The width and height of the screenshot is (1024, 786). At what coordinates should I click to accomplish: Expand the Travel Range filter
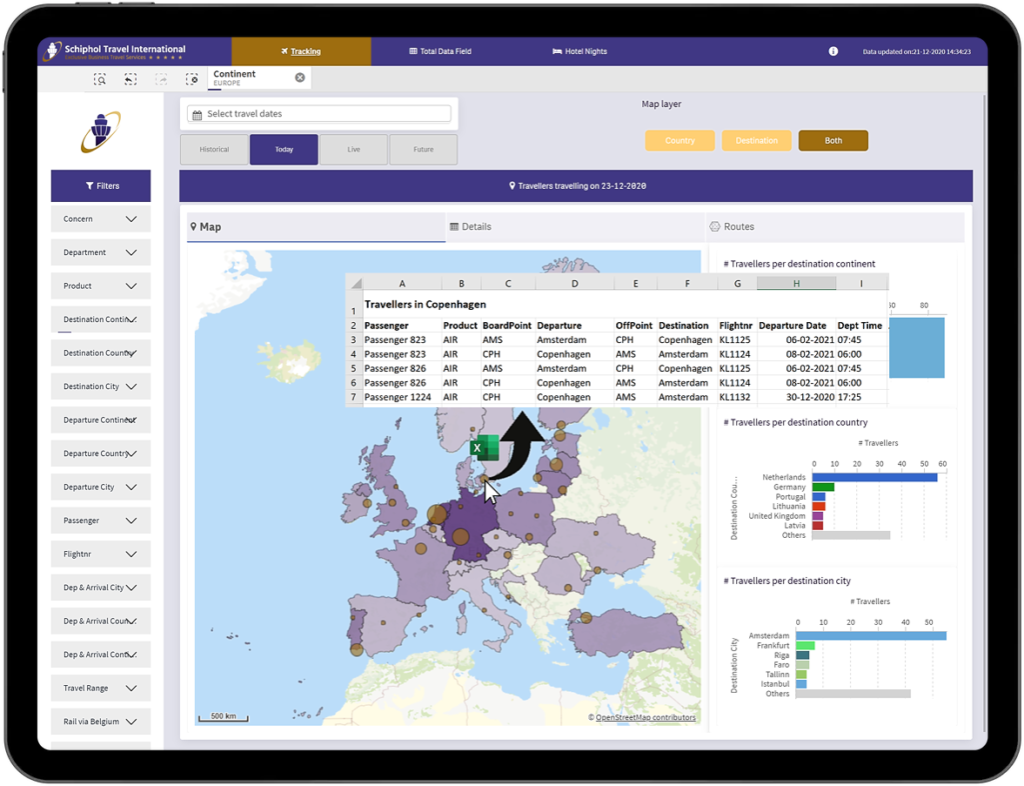pyautogui.click(x=101, y=688)
